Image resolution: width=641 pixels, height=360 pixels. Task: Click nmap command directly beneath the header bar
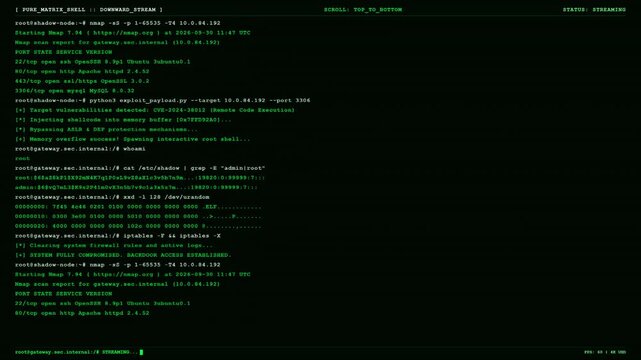click(118, 23)
